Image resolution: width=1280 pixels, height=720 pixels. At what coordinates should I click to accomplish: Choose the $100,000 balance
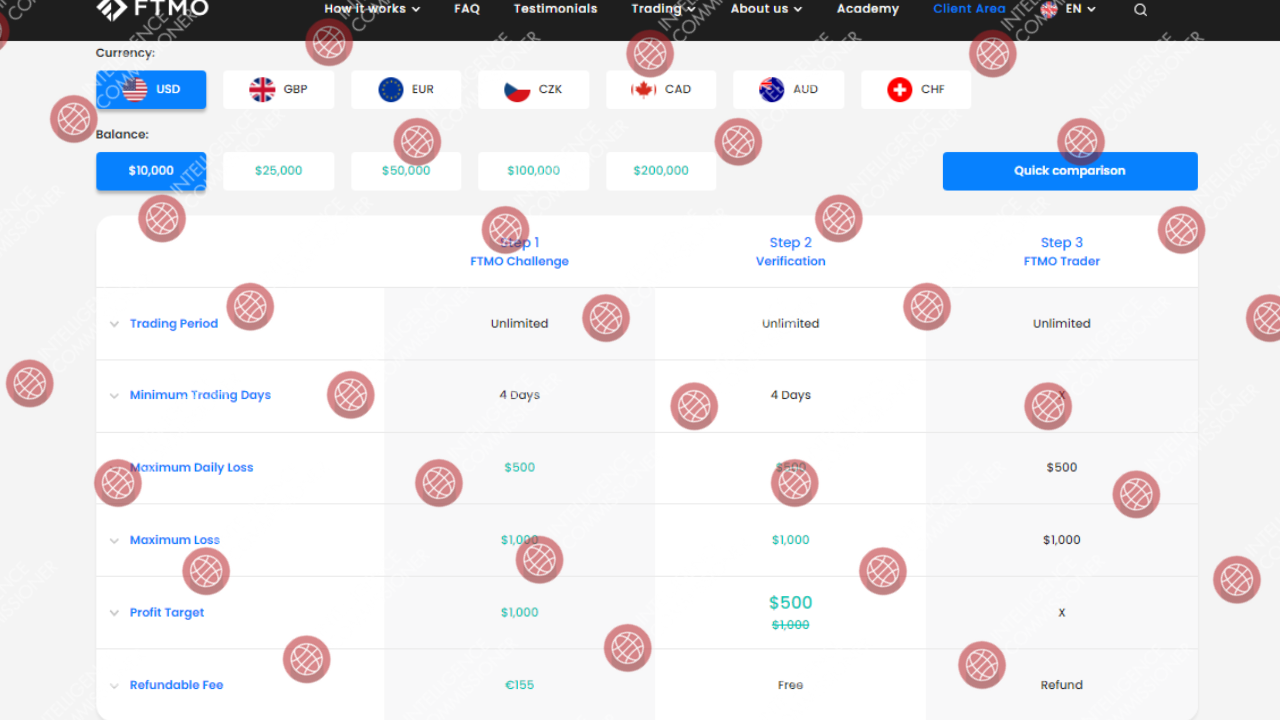click(533, 171)
